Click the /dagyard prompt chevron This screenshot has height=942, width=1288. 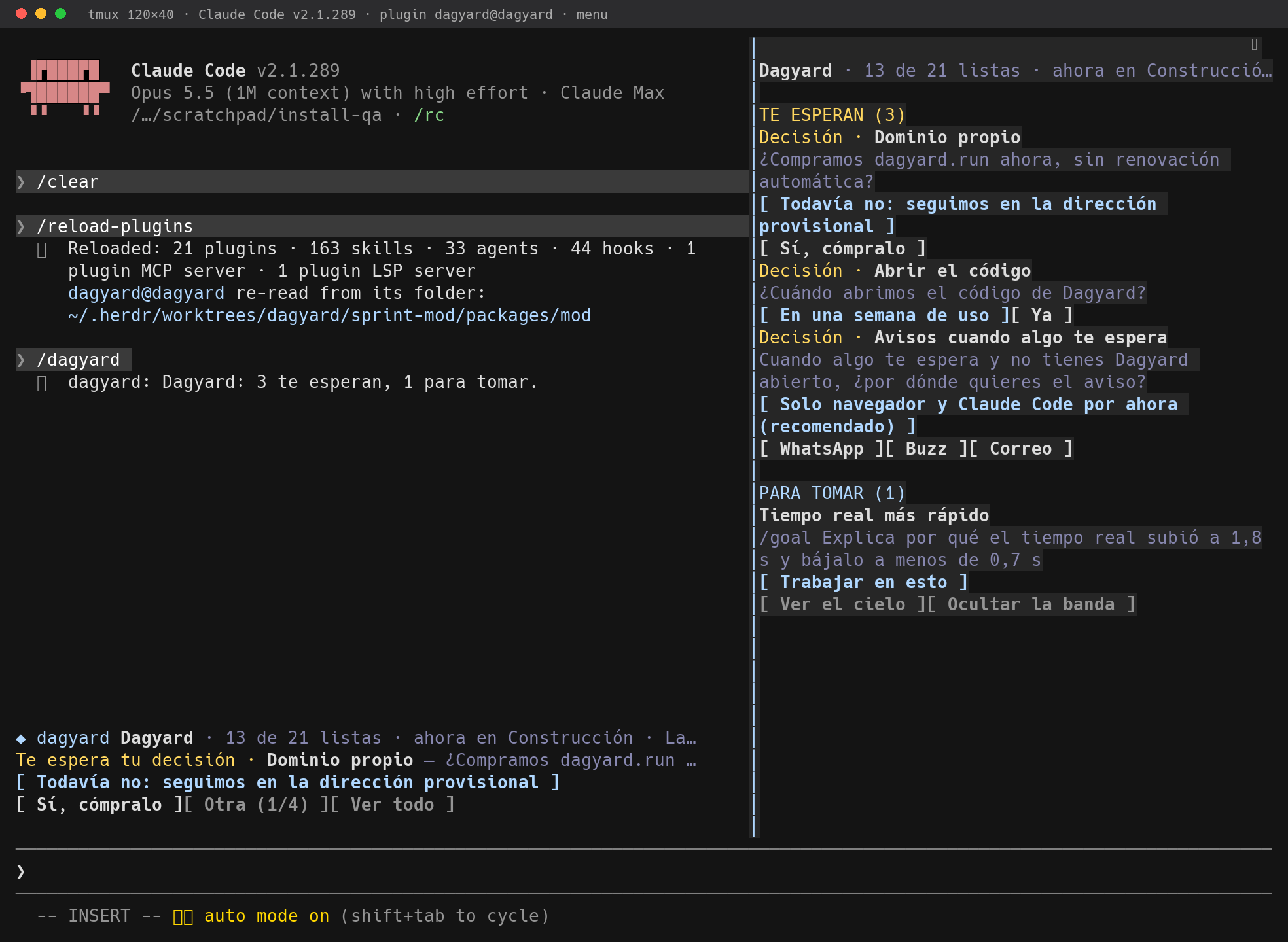(21, 360)
